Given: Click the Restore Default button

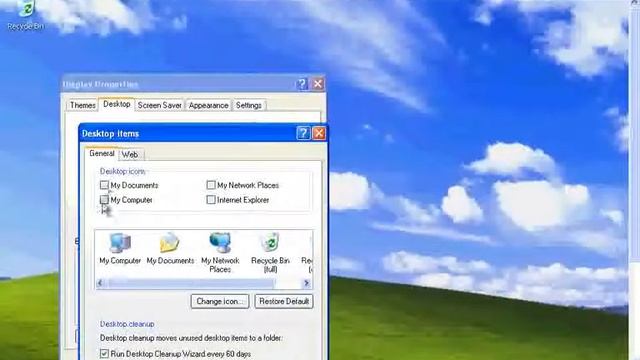Looking at the screenshot, I should [284, 301].
